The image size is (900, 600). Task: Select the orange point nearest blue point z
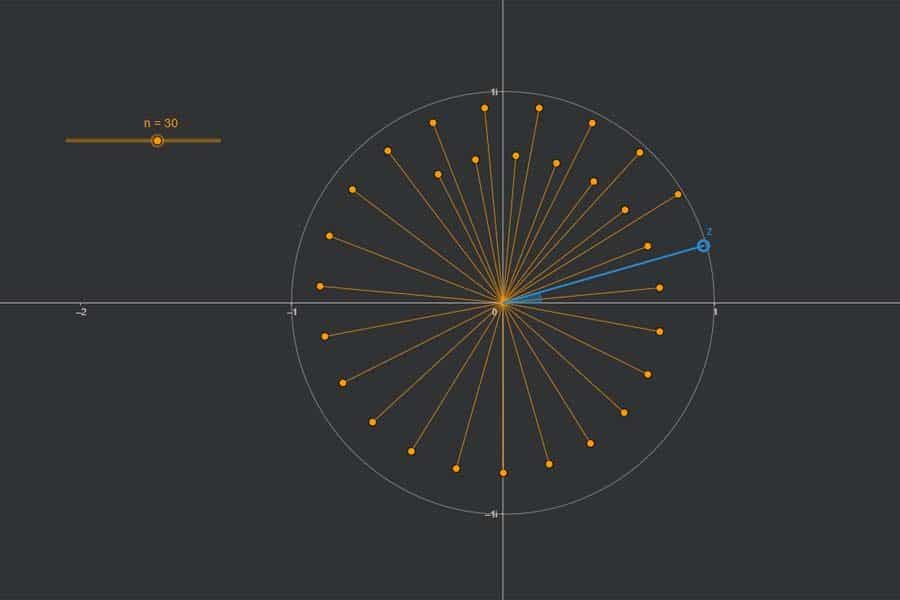point(678,194)
